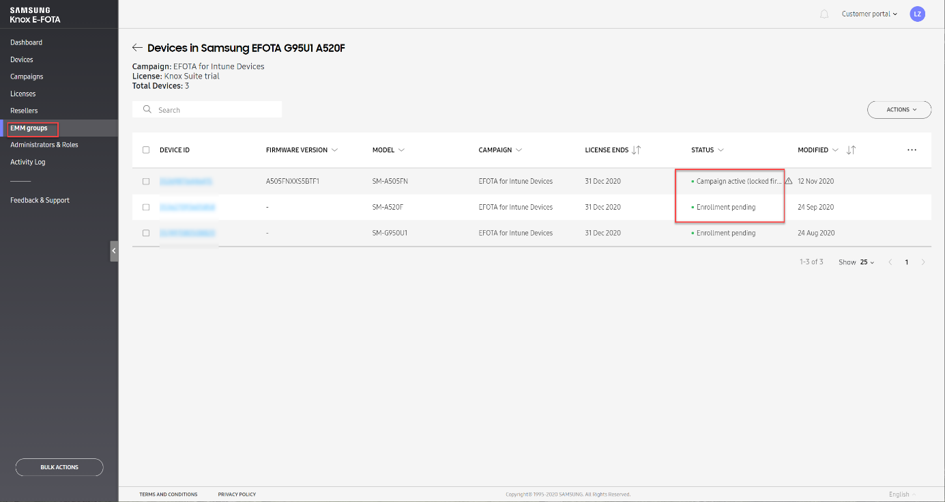Open Campaigns in the sidebar
This screenshot has height=502, width=945.
coord(27,77)
